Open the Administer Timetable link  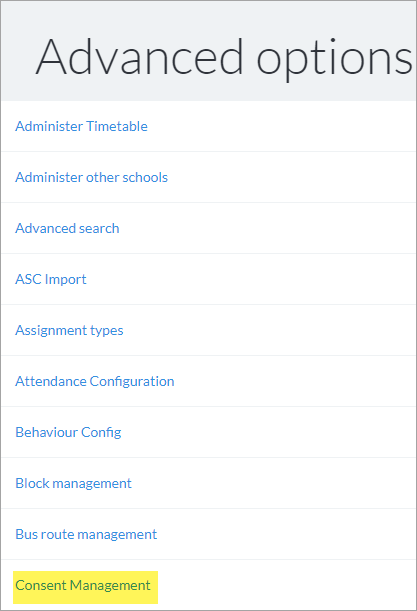click(81, 126)
